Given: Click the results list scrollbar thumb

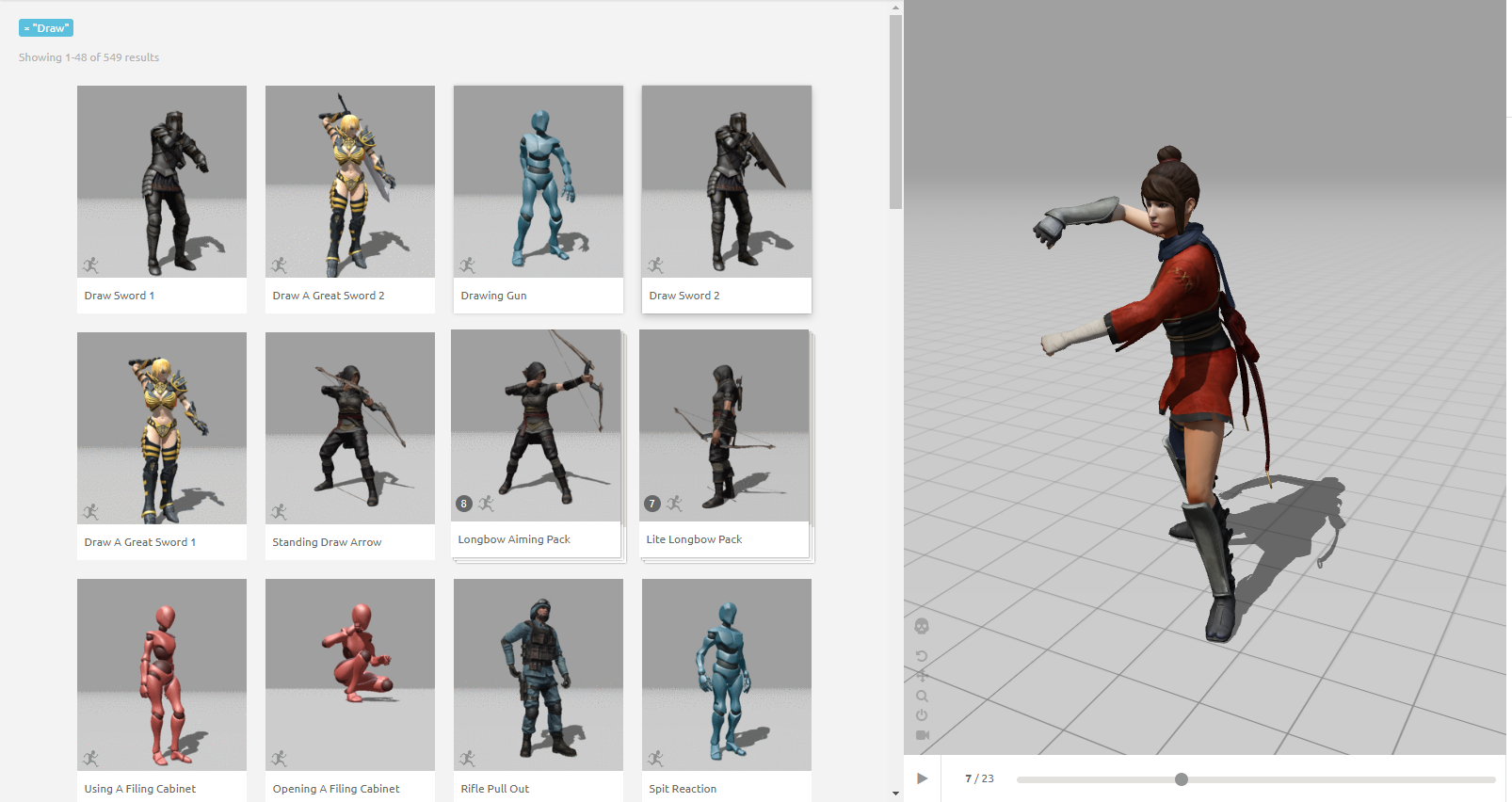Looking at the screenshot, I should [x=895, y=112].
